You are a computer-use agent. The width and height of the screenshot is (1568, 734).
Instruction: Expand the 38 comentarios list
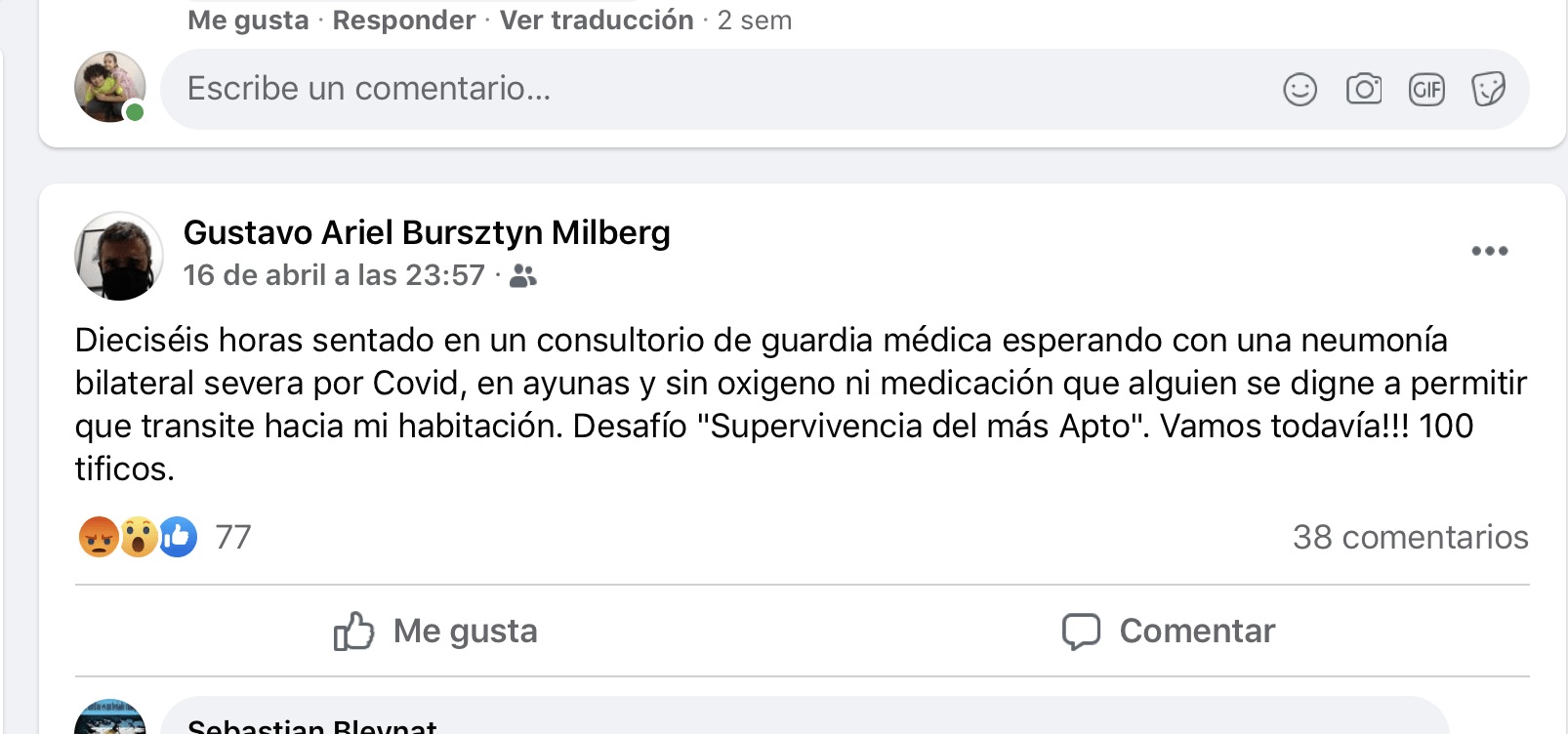point(1410,537)
